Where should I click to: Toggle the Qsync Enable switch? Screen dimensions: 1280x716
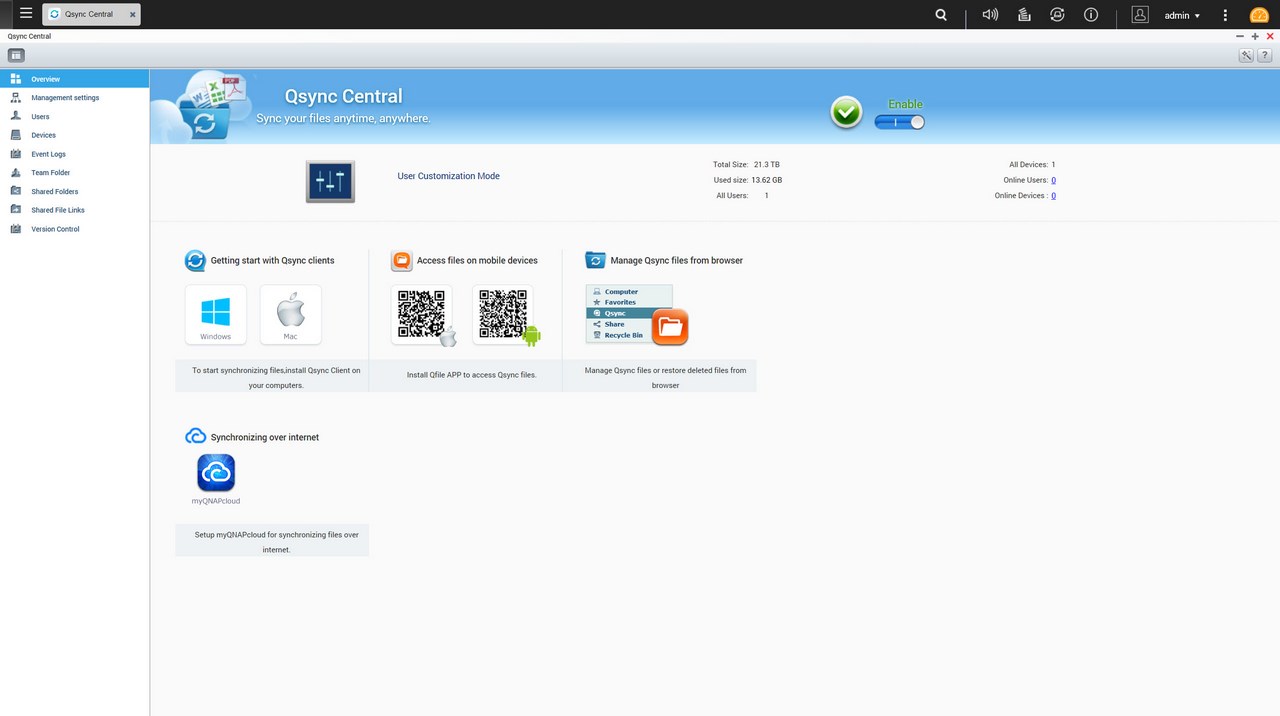(899, 122)
